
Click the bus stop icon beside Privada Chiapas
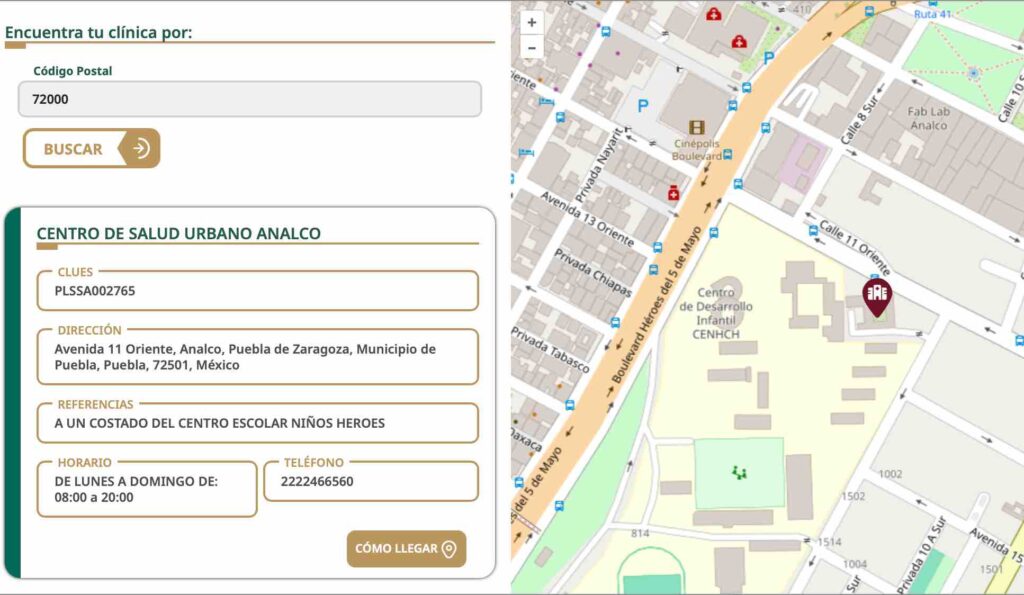[x=653, y=270]
